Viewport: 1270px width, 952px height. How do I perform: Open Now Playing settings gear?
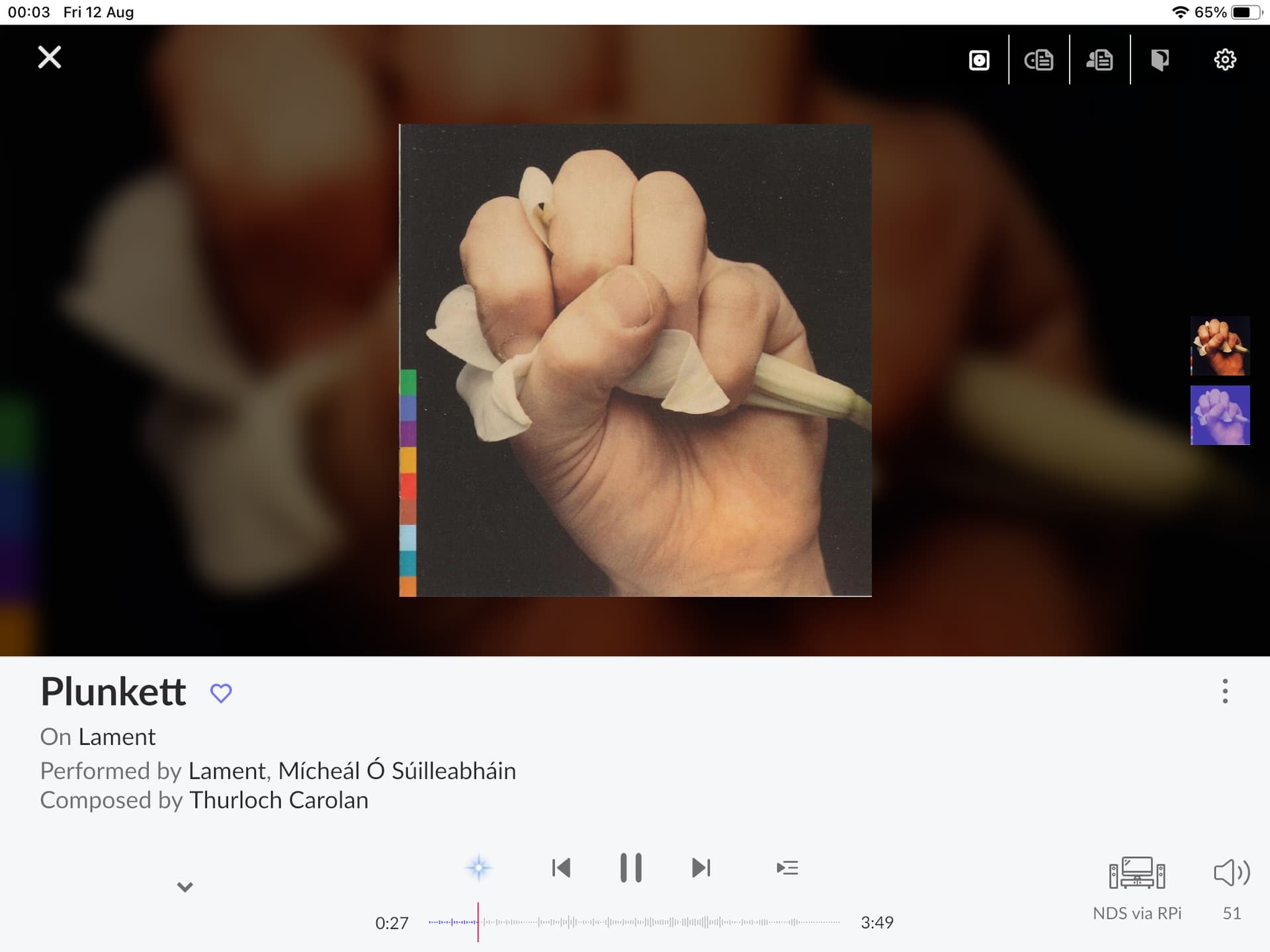pyautogui.click(x=1224, y=60)
